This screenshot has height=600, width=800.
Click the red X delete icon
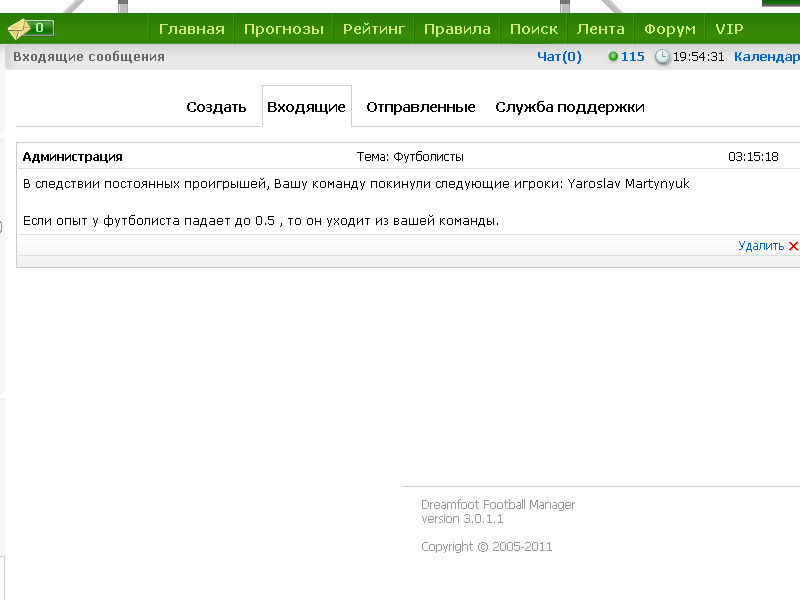tap(793, 246)
